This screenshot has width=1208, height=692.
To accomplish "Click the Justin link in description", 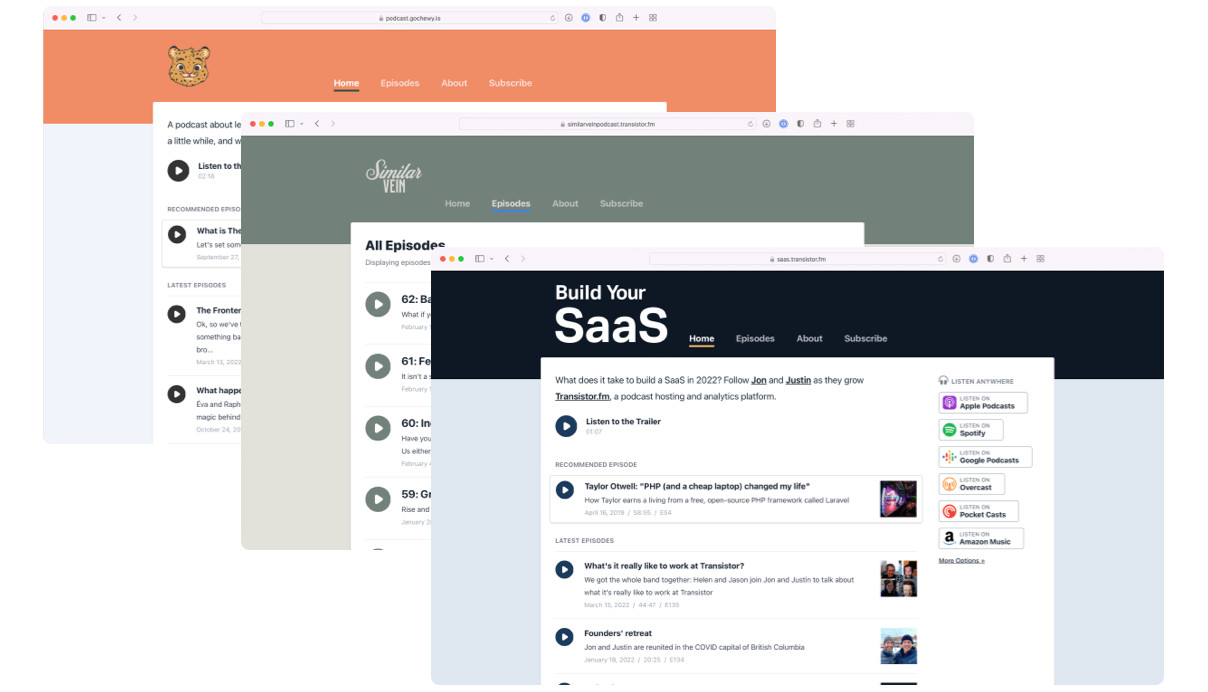I will [x=798, y=381].
